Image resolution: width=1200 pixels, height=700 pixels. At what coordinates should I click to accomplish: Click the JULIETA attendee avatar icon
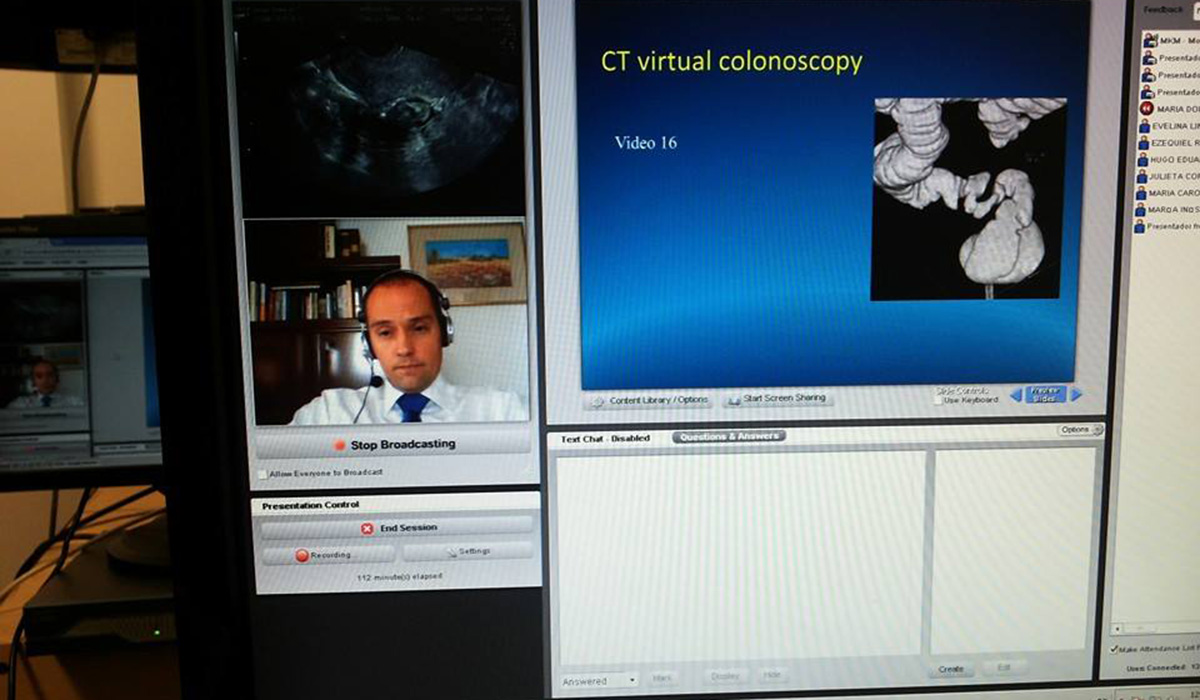click(1141, 177)
